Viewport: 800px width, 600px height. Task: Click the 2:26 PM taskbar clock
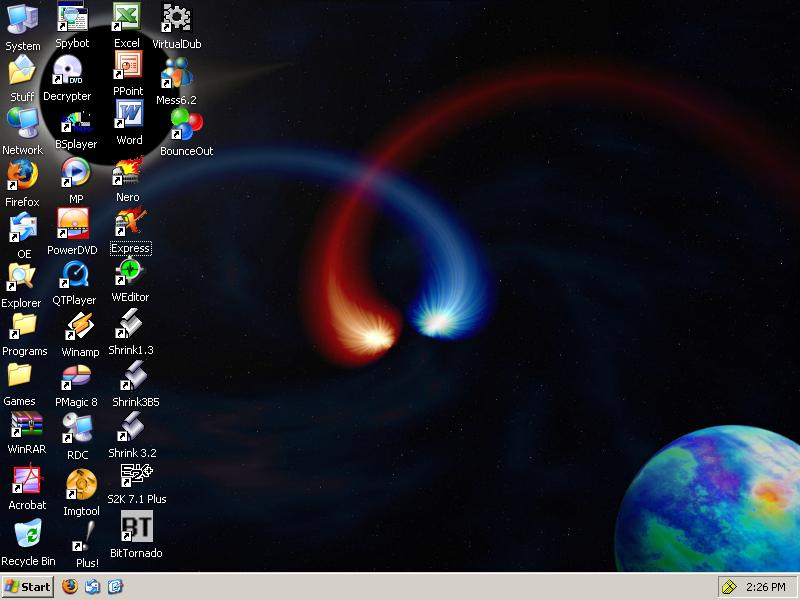pos(766,587)
